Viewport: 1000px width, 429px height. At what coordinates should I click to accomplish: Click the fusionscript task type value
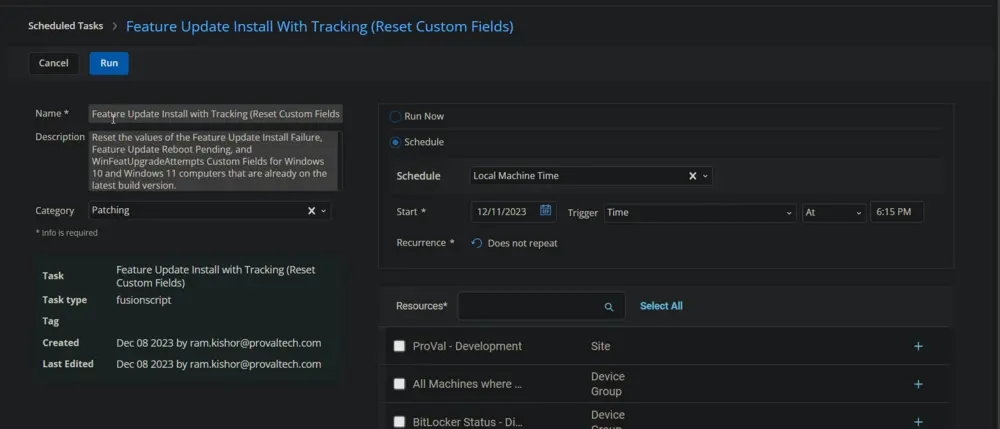(x=143, y=300)
